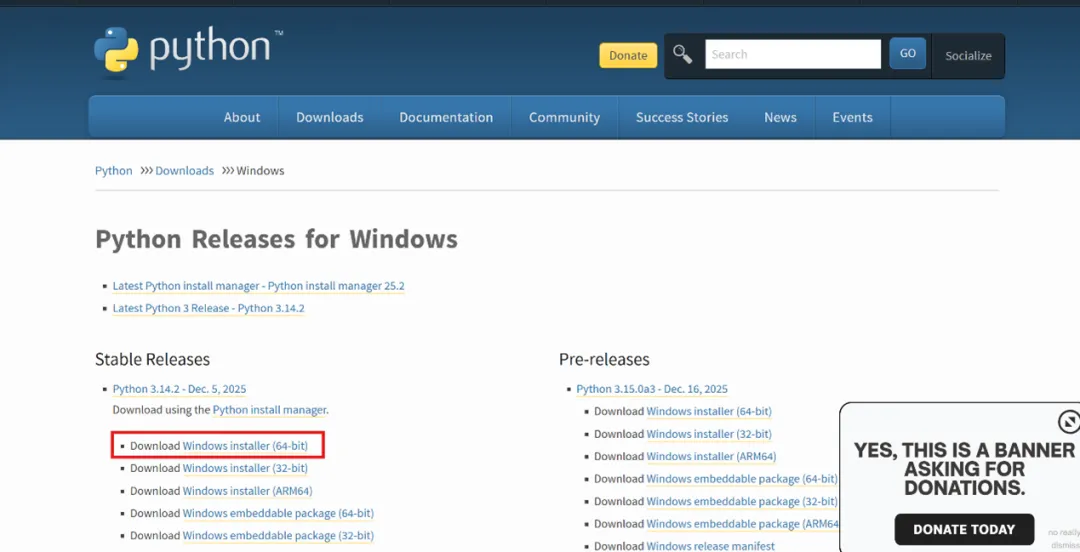Image resolution: width=1080 pixels, height=552 pixels.
Task: Open the Documentation menu
Action: (x=446, y=117)
